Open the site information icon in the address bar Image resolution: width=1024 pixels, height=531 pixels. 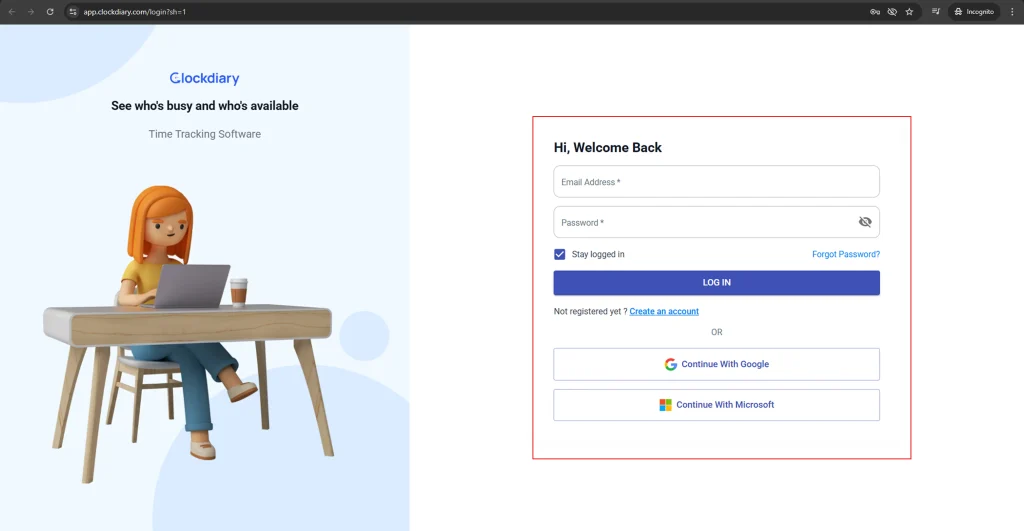point(73,12)
